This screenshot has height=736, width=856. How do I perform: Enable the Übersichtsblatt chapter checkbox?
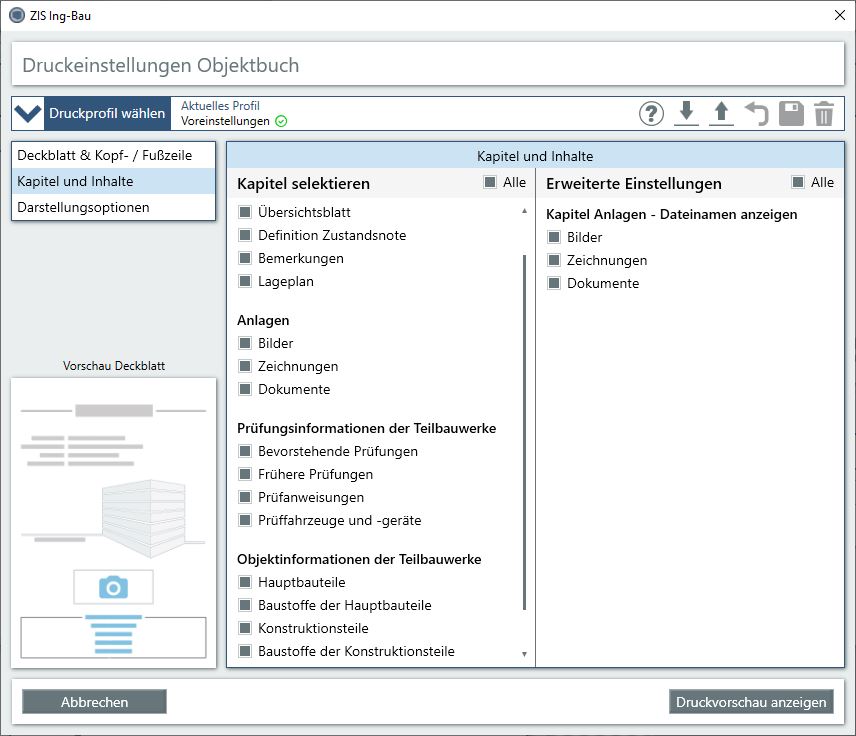(245, 212)
